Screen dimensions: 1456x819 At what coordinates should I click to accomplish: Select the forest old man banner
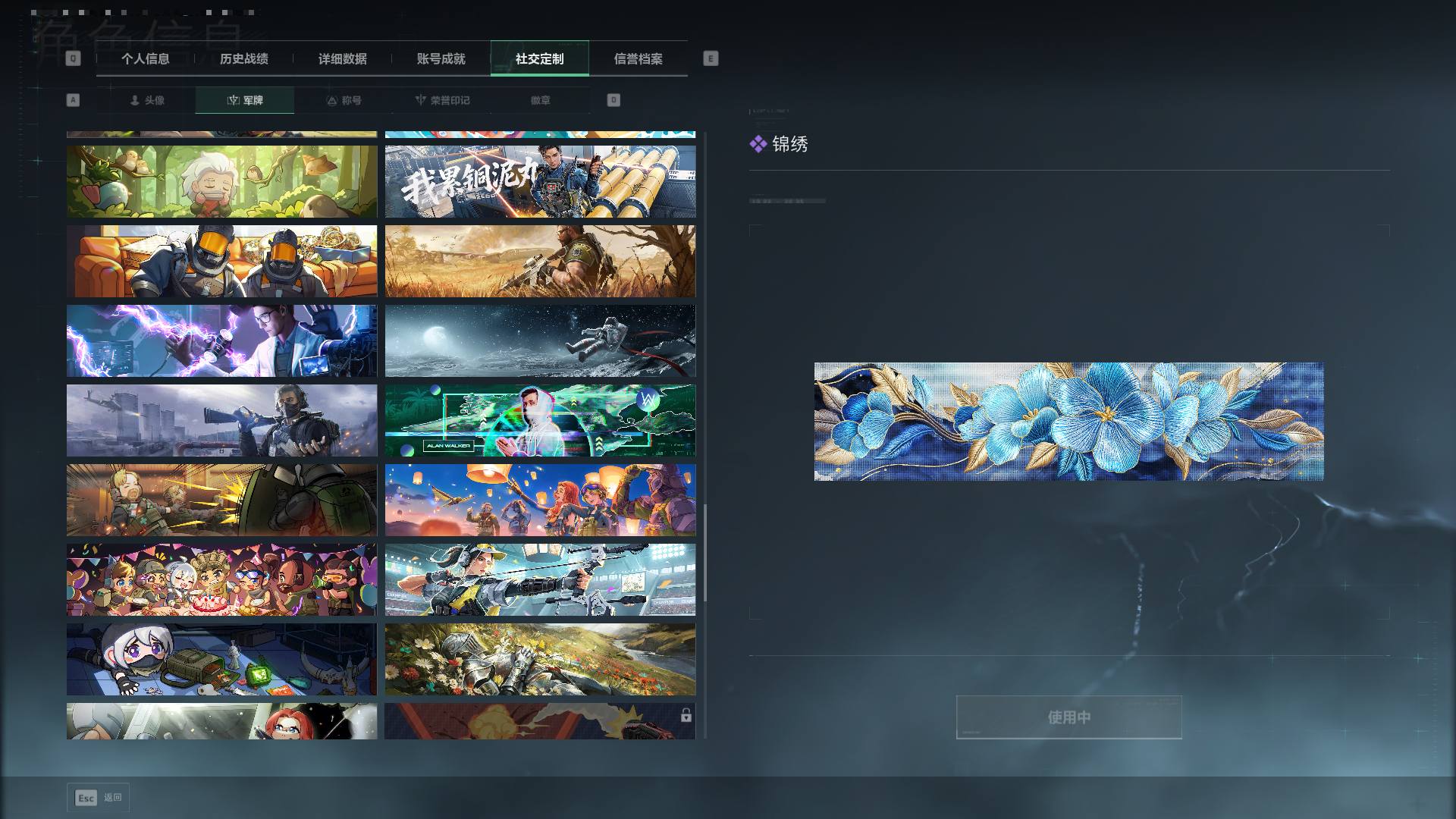point(221,182)
